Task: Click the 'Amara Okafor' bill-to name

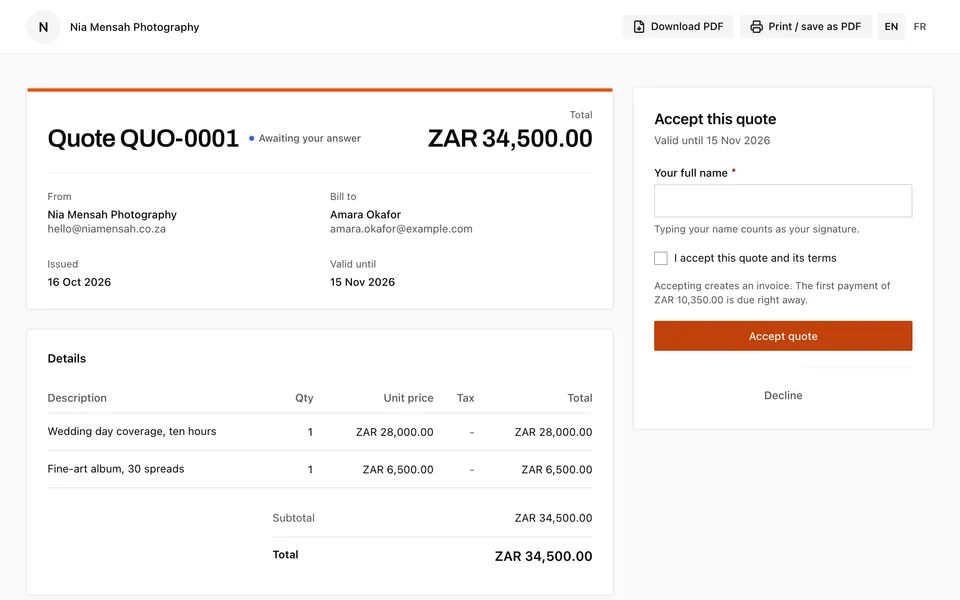Action: pyautogui.click(x=366, y=215)
